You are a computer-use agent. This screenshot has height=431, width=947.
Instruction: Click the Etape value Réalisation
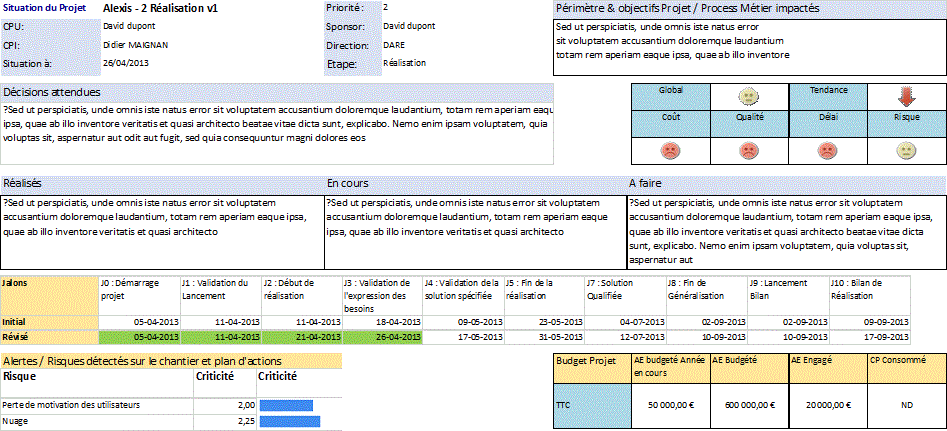coord(404,63)
